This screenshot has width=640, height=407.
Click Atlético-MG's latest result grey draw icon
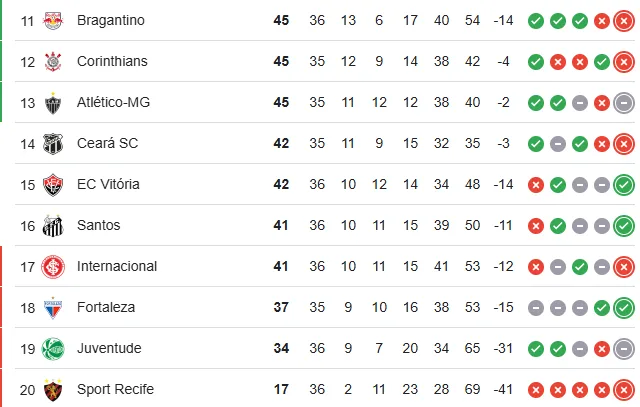tap(624, 102)
